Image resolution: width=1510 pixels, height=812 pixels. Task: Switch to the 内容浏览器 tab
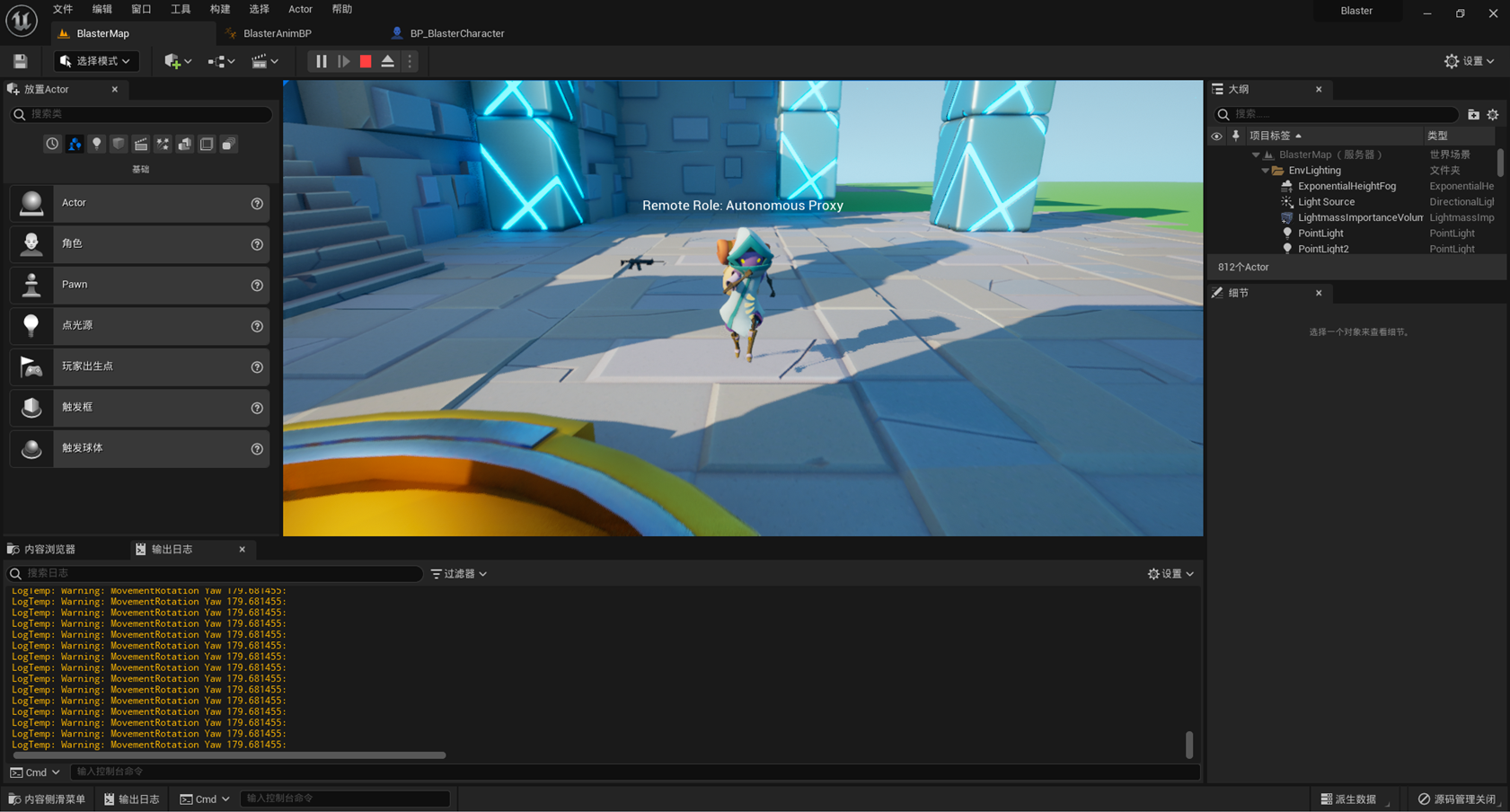pos(50,549)
